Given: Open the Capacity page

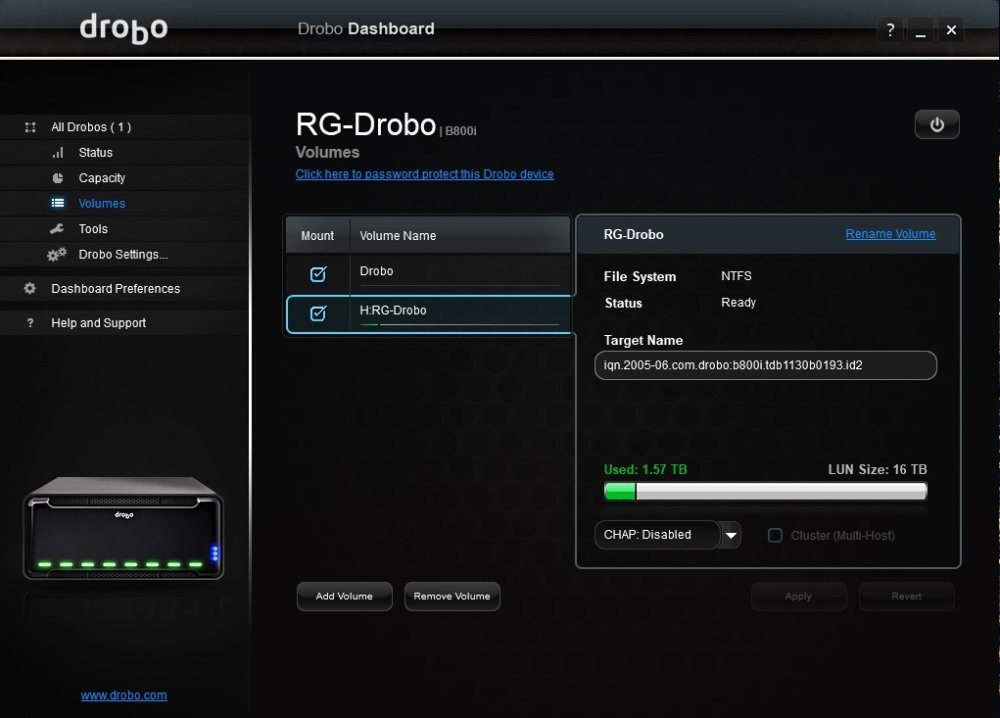Looking at the screenshot, I should point(124,178).
